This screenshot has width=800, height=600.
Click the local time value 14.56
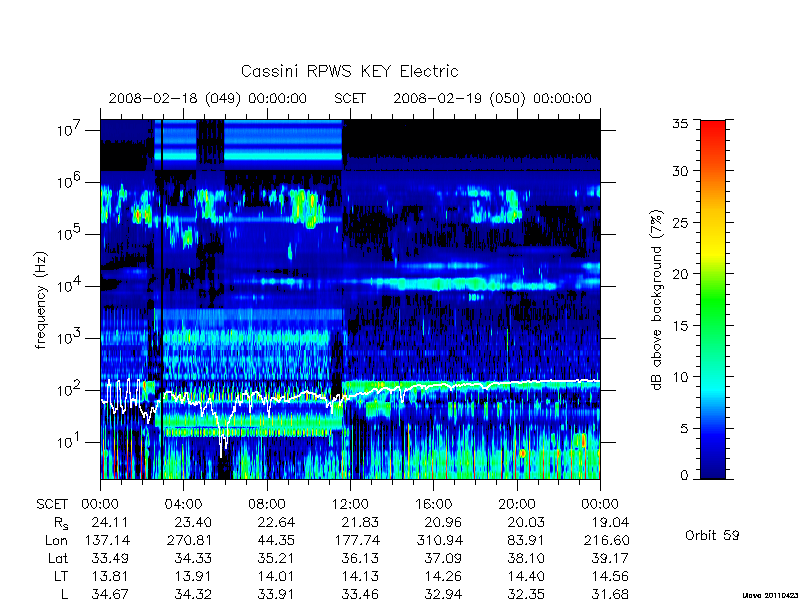[610, 577]
